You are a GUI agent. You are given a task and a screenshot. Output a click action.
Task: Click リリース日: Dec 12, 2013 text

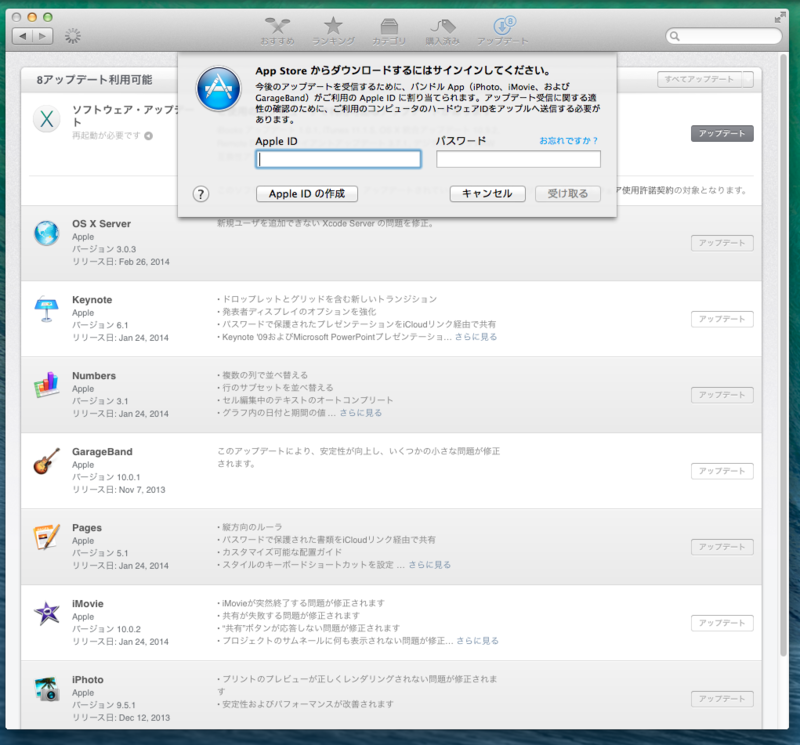[121, 718]
